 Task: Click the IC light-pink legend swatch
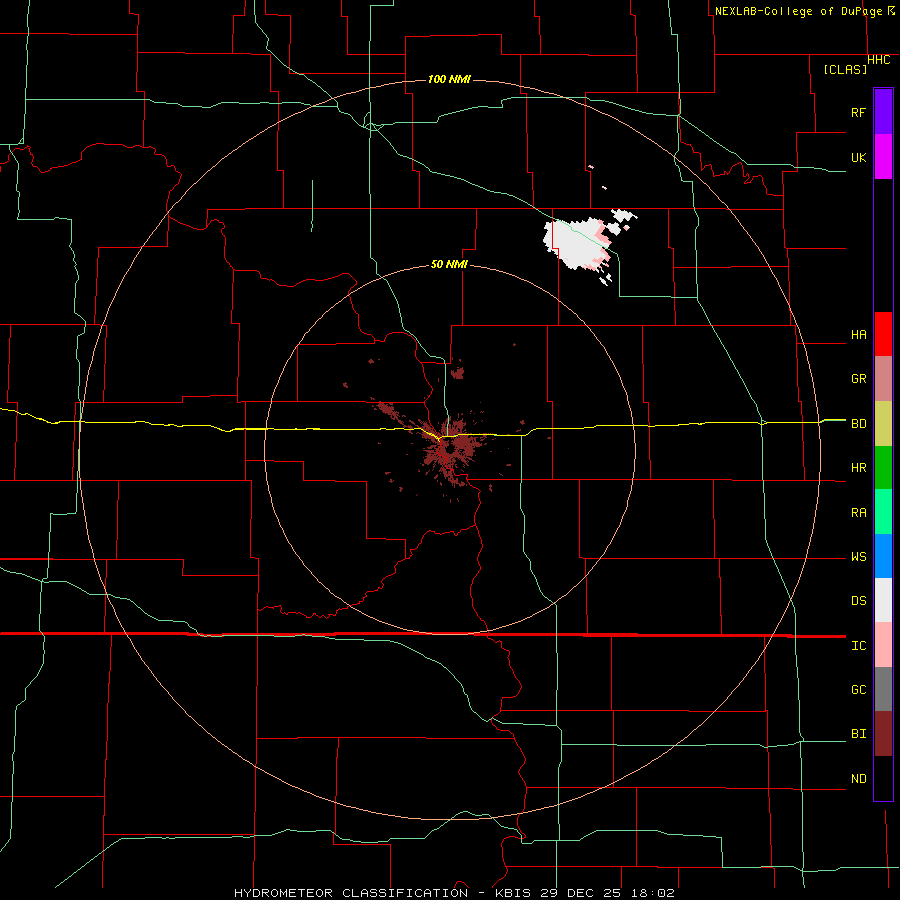[x=883, y=645]
